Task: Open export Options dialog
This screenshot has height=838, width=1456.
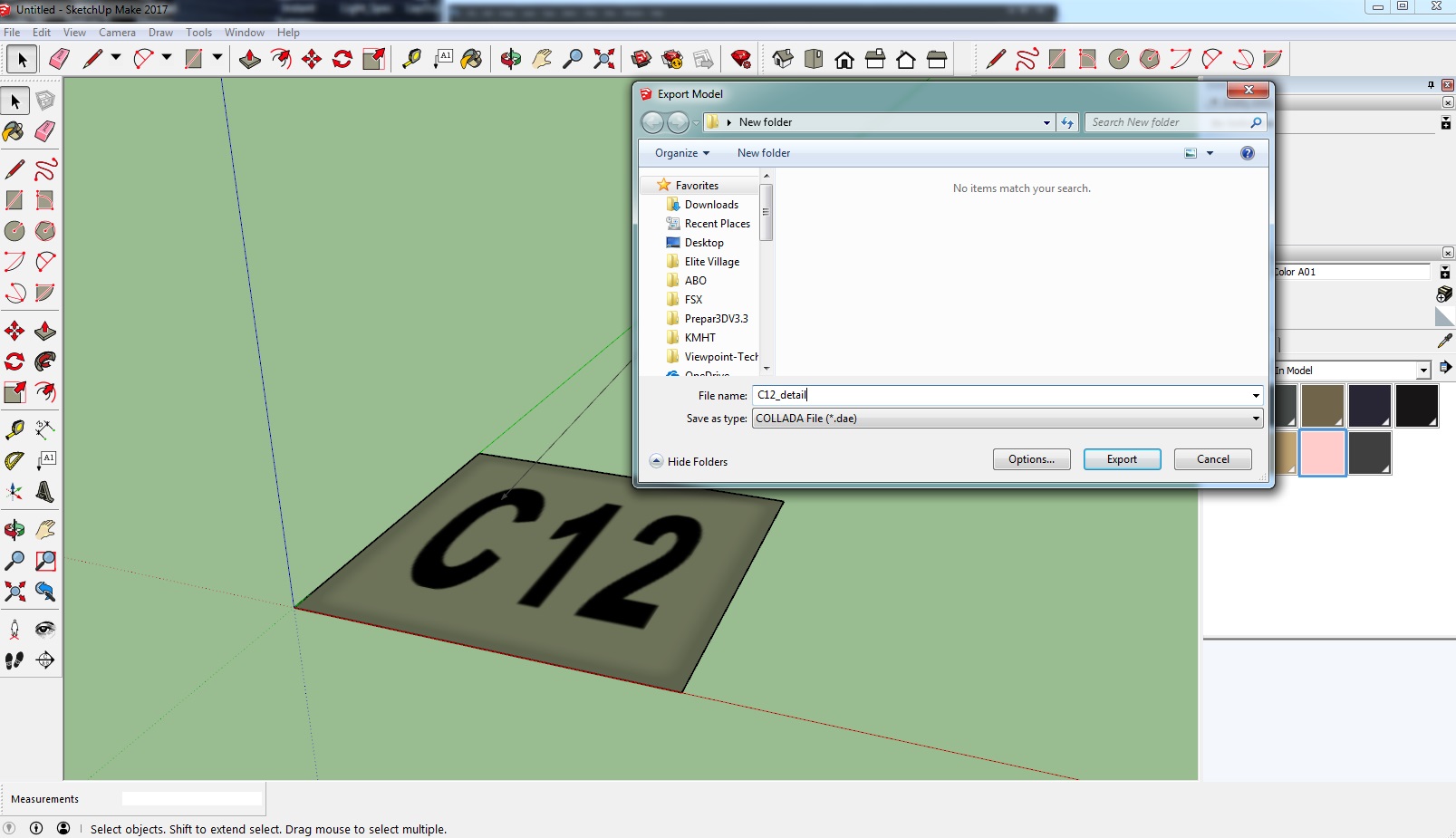Action: [1031, 459]
